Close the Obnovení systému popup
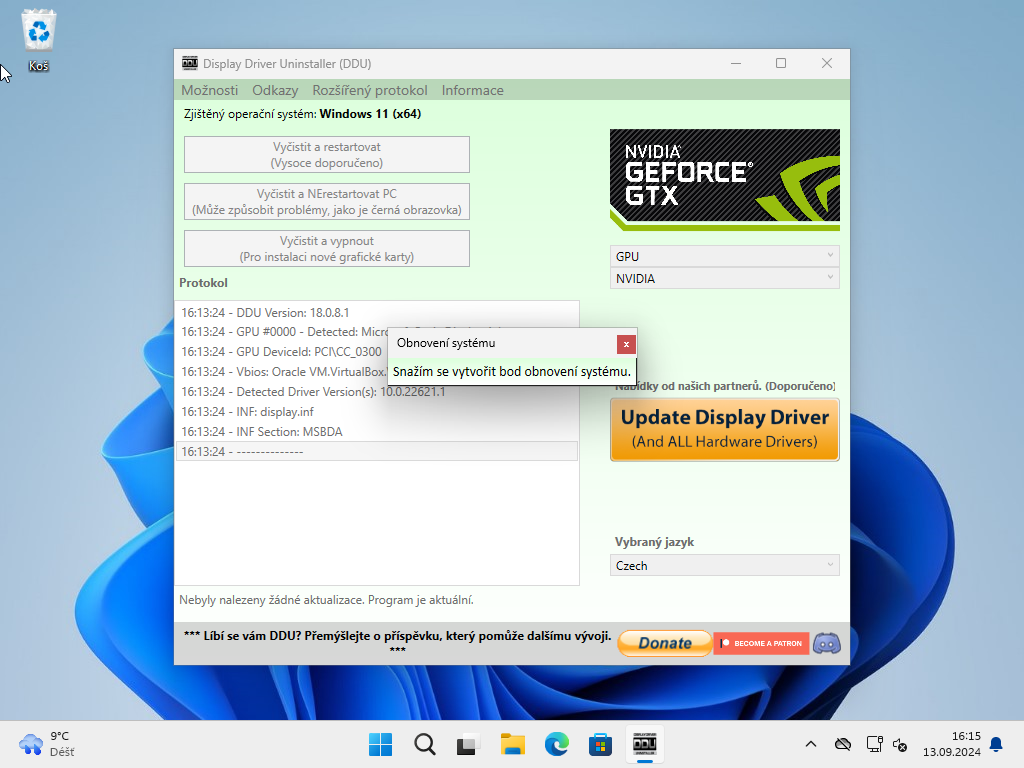Image resolution: width=1024 pixels, height=768 pixels. [x=626, y=344]
